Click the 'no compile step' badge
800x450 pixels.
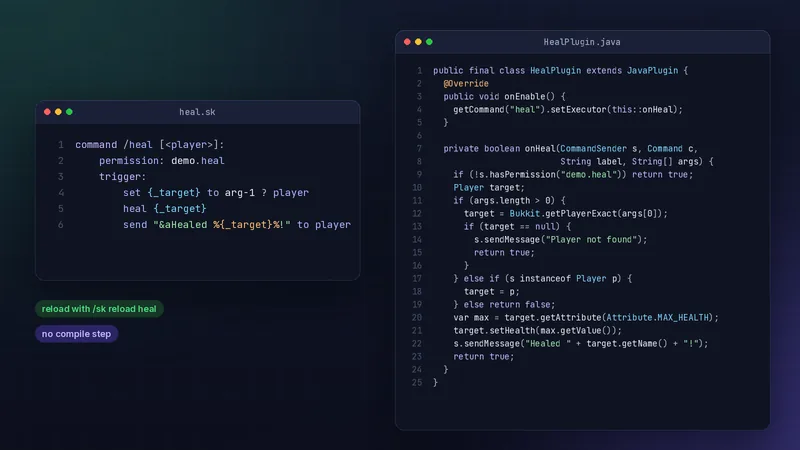point(77,334)
